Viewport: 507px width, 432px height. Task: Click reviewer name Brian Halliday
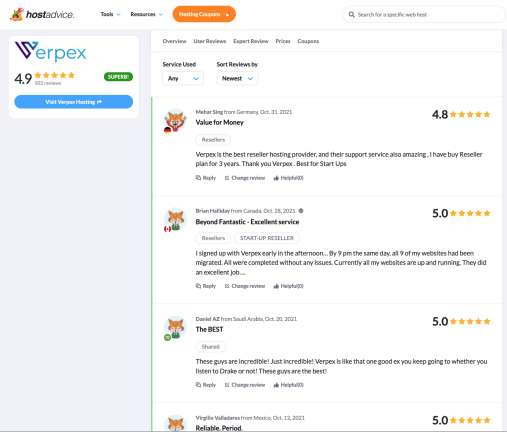tap(213, 211)
